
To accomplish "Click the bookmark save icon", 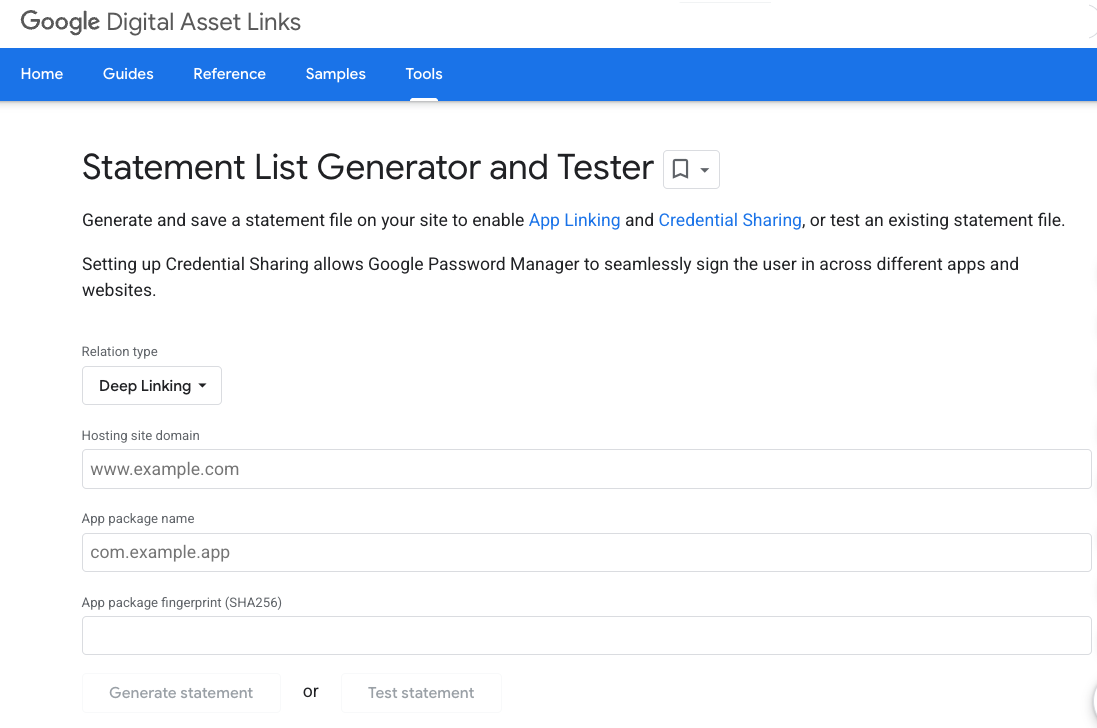I will click(681, 169).
